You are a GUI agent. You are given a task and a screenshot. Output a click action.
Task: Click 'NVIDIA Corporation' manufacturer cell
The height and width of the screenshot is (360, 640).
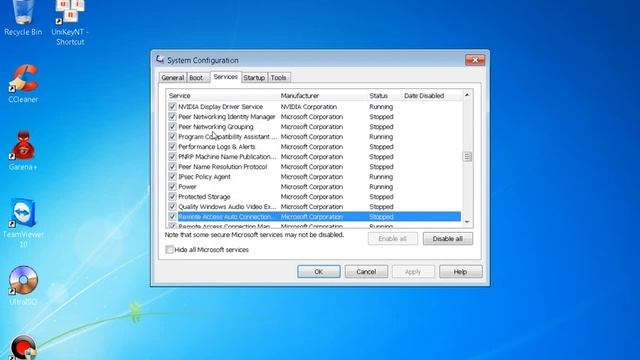[309, 107]
